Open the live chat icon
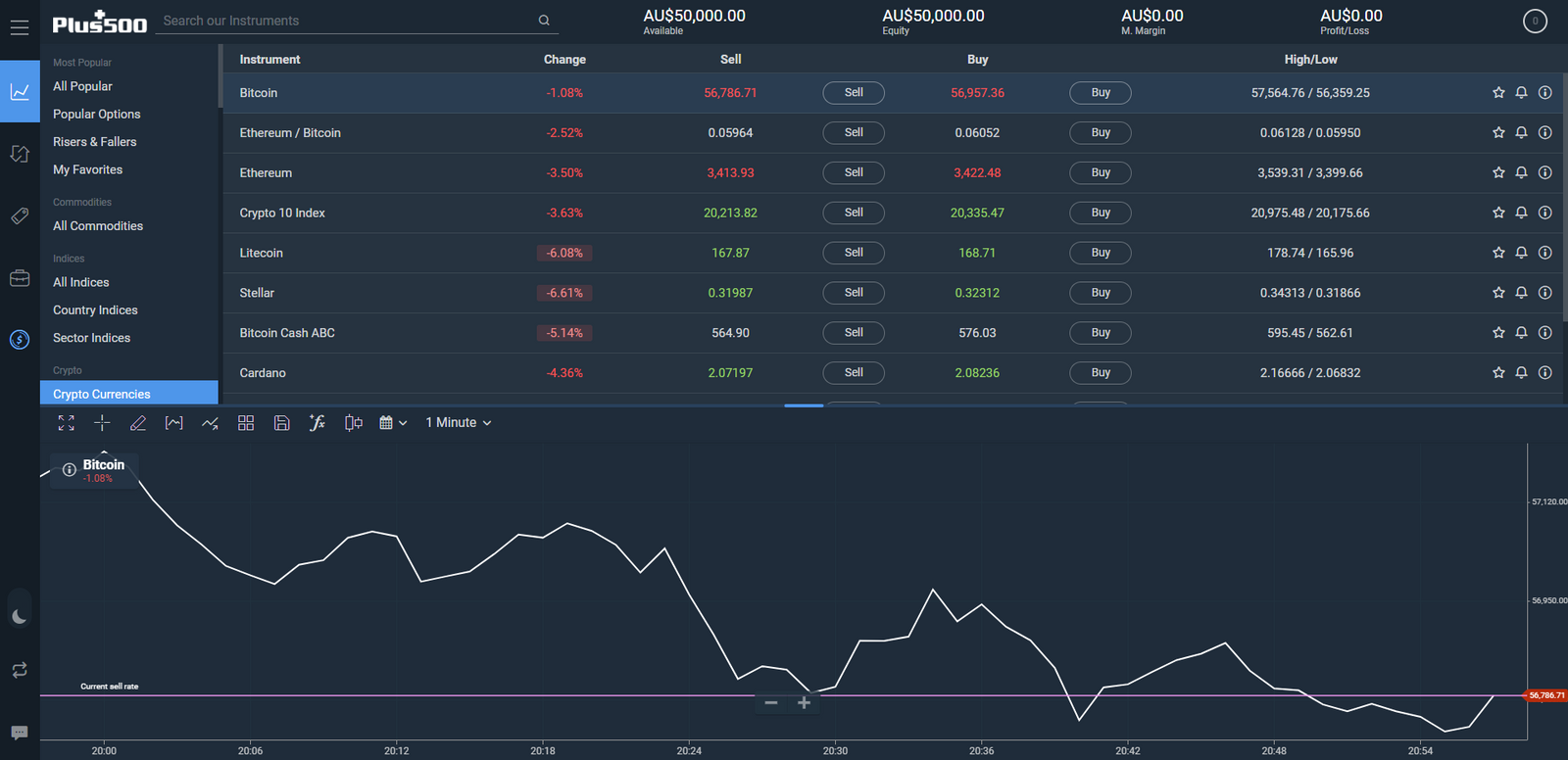1568x760 pixels. pyautogui.click(x=20, y=733)
